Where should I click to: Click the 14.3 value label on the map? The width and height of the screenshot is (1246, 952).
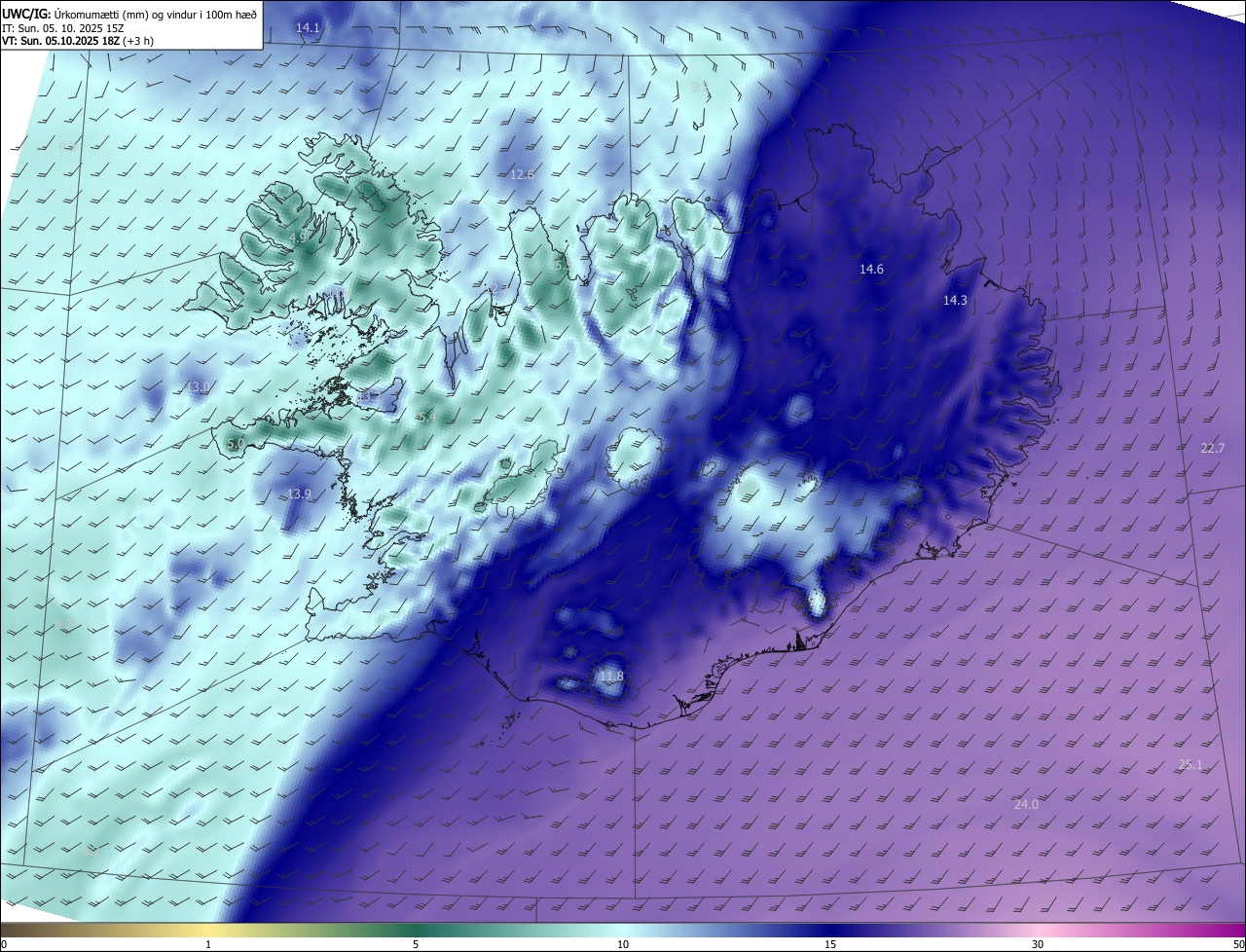(x=955, y=301)
